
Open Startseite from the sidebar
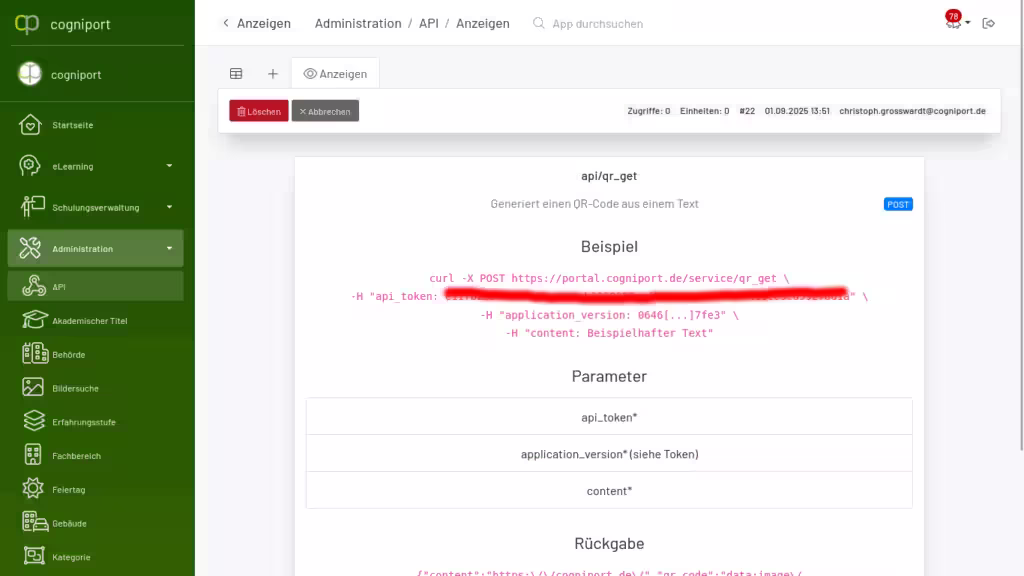click(x=72, y=125)
